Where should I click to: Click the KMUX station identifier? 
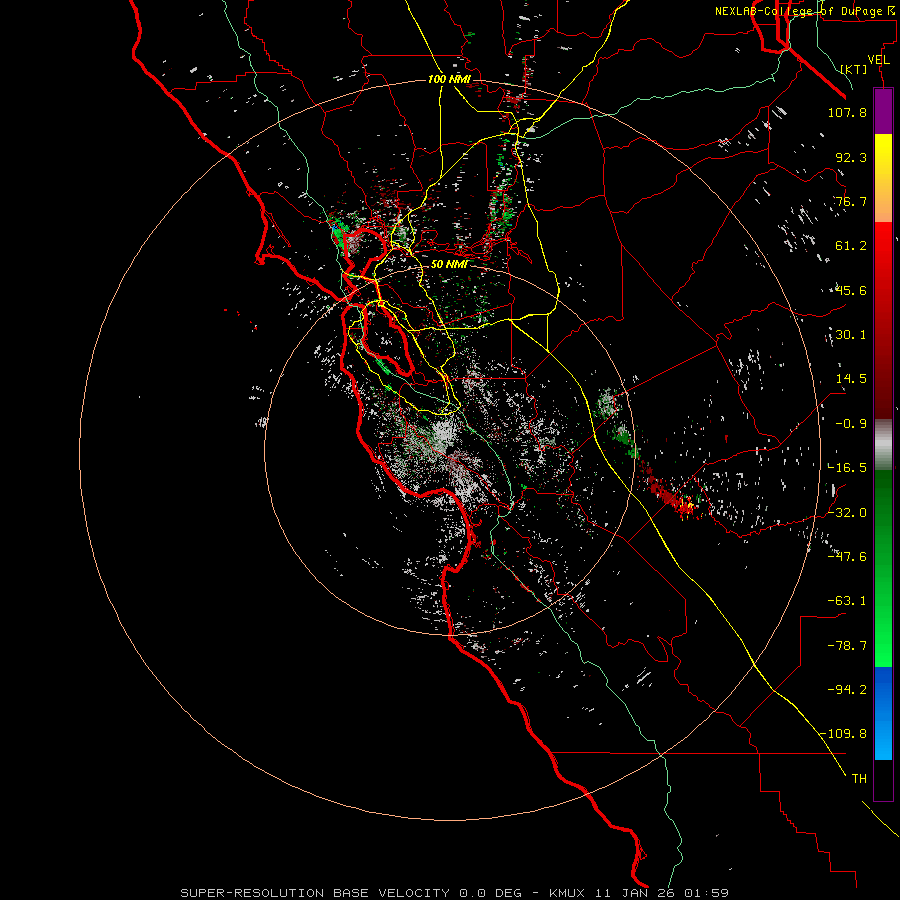click(x=567, y=893)
